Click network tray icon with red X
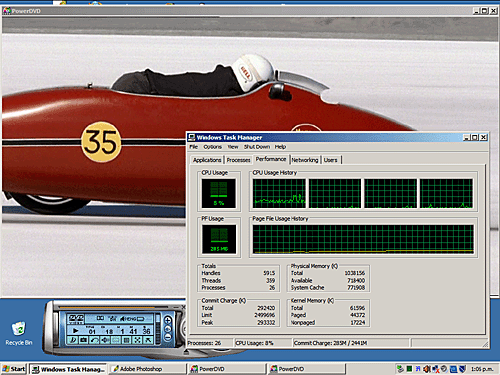500x375 pixels. click(436, 369)
